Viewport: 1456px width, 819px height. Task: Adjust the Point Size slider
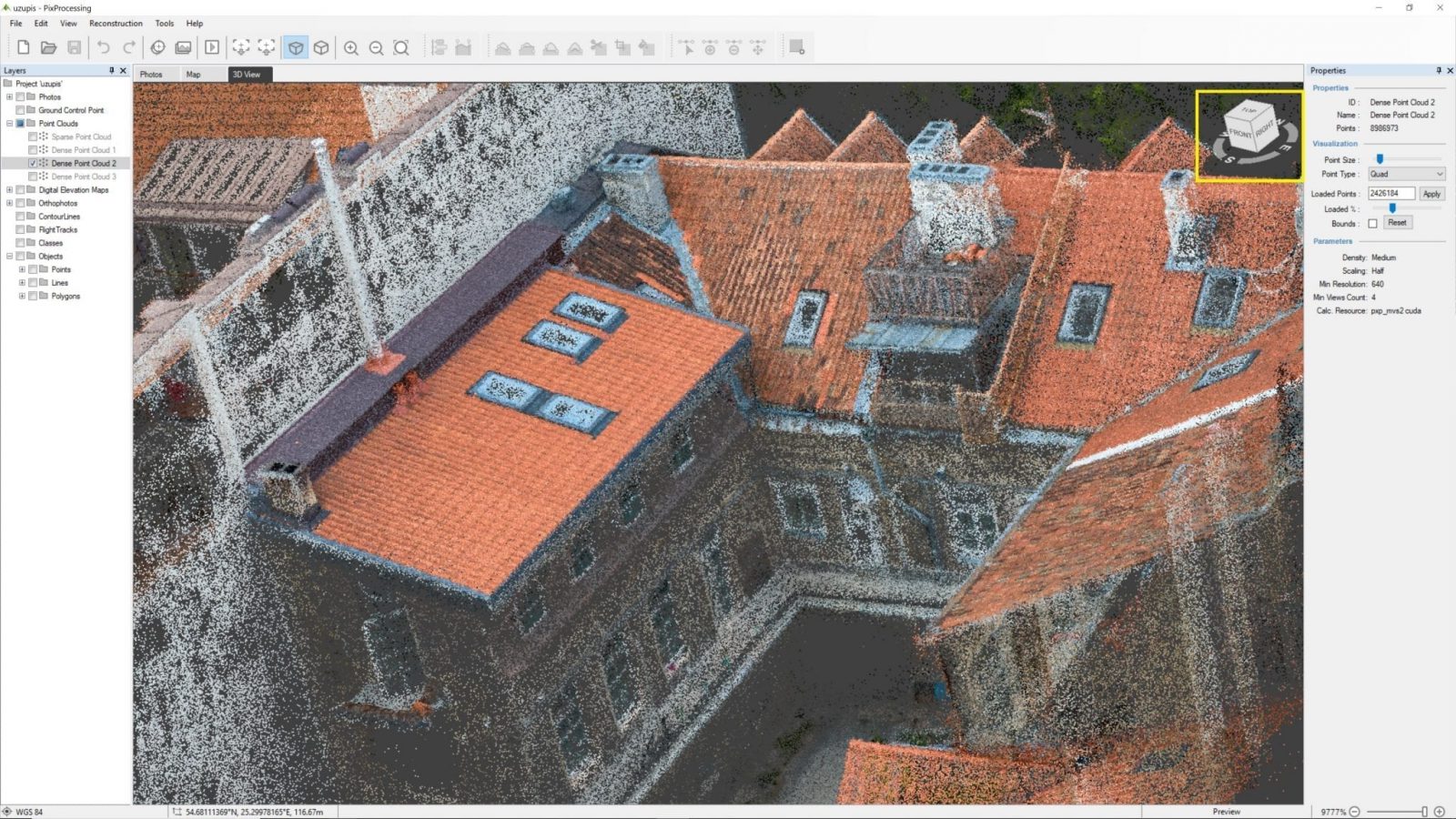[1381, 159]
